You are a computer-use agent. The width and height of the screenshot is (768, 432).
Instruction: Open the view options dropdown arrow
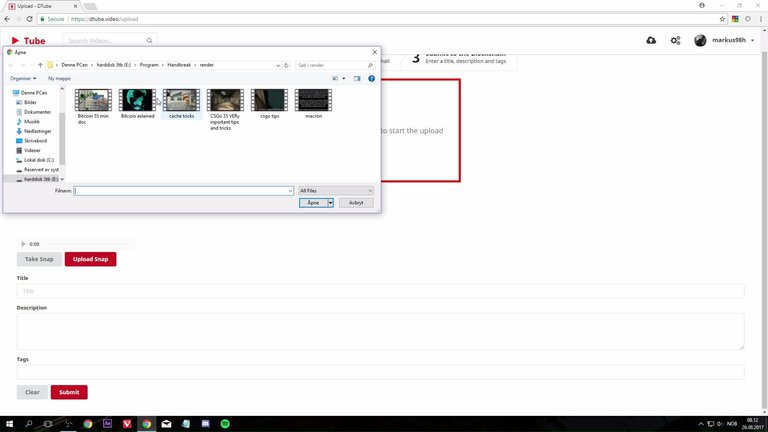click(x=343, y=78)
